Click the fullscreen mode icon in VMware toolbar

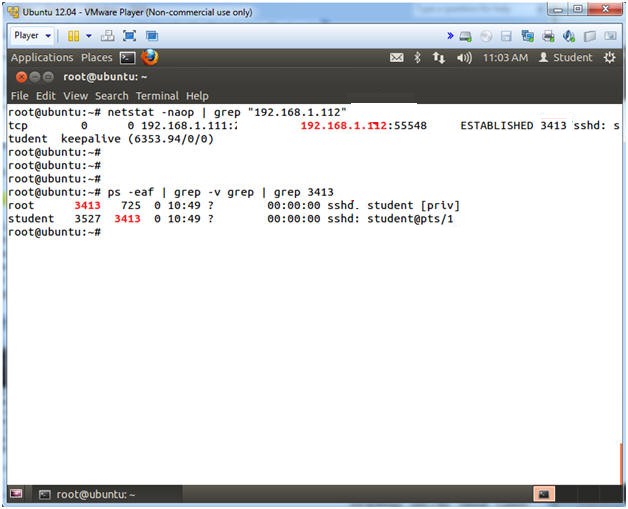point(128,36)
